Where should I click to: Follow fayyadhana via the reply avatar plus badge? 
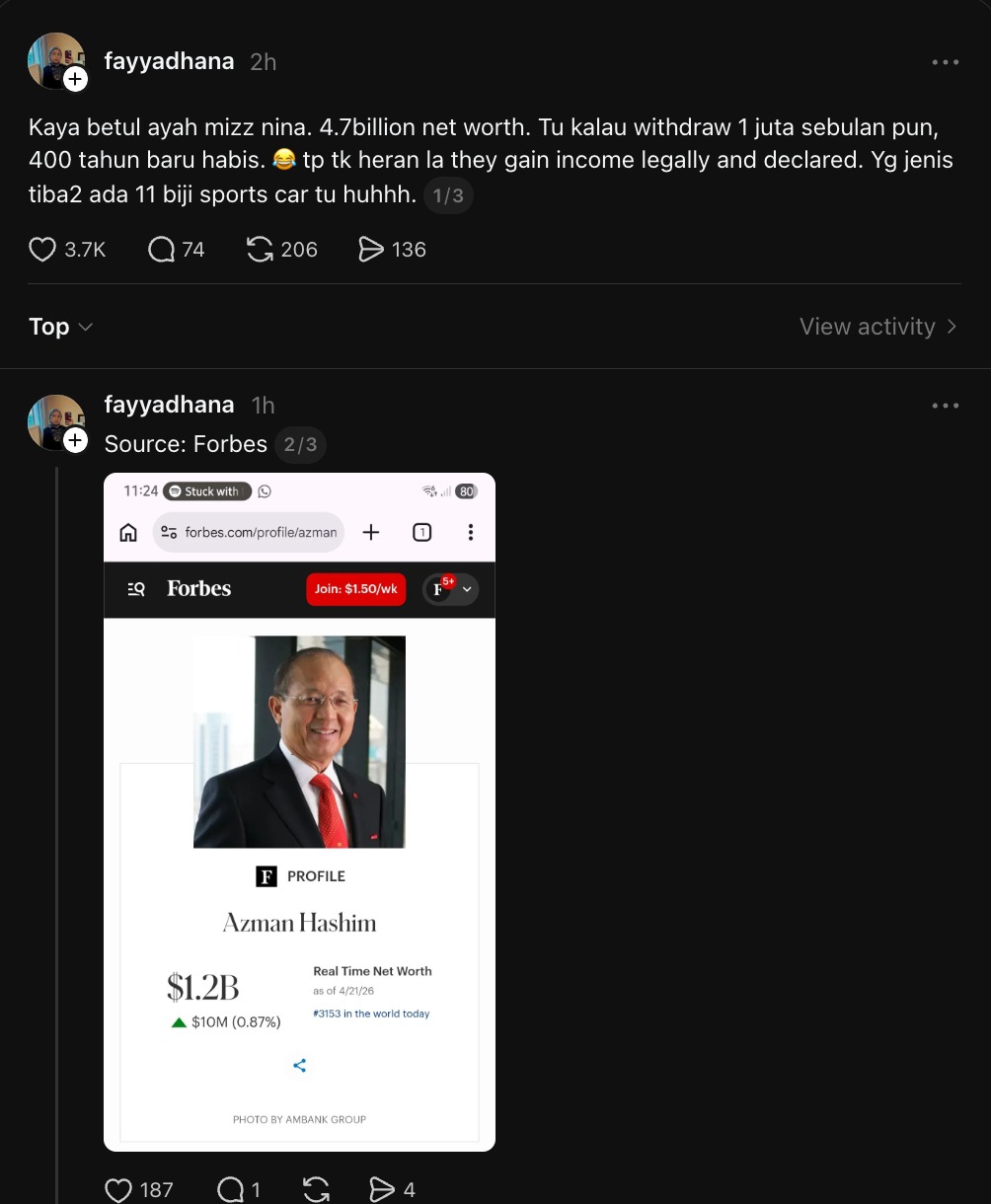[x=76, y=441]
